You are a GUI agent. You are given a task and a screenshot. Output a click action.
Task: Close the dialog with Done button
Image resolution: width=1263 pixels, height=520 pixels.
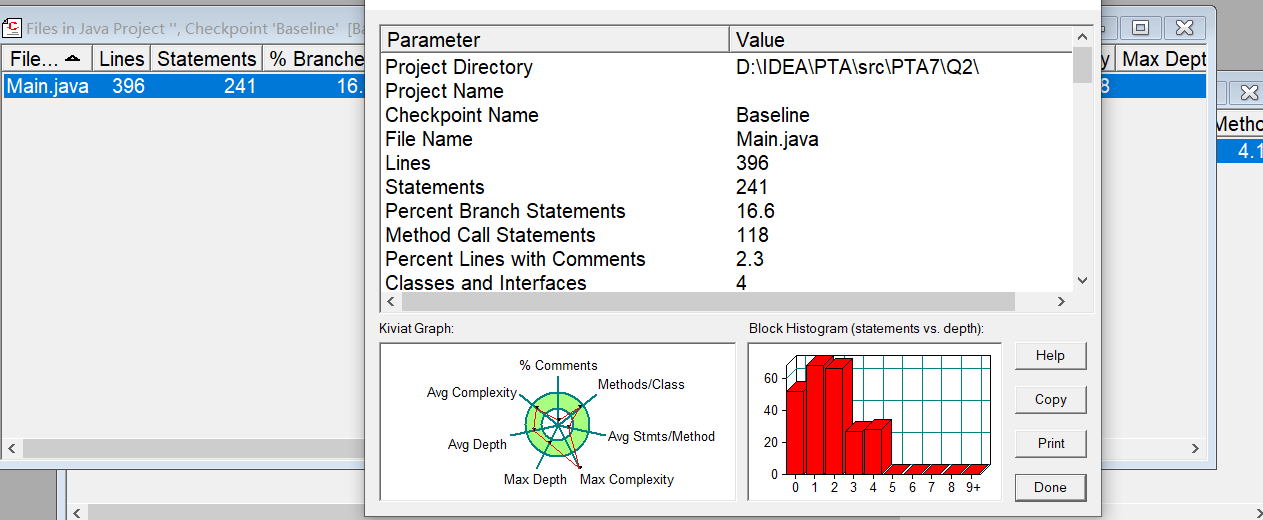point(1050,487)
